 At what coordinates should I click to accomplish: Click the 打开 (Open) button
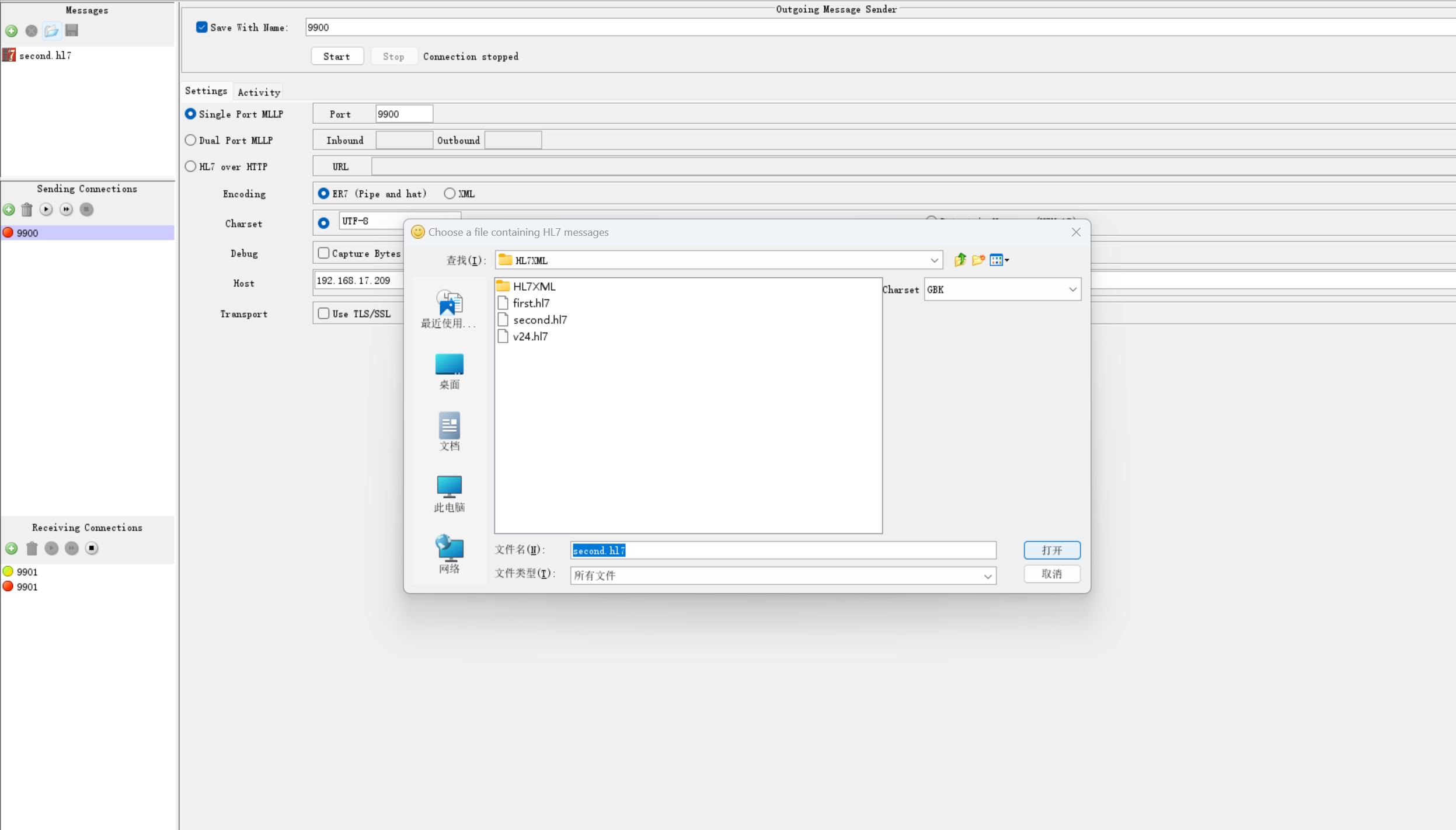pos(1051,550)
